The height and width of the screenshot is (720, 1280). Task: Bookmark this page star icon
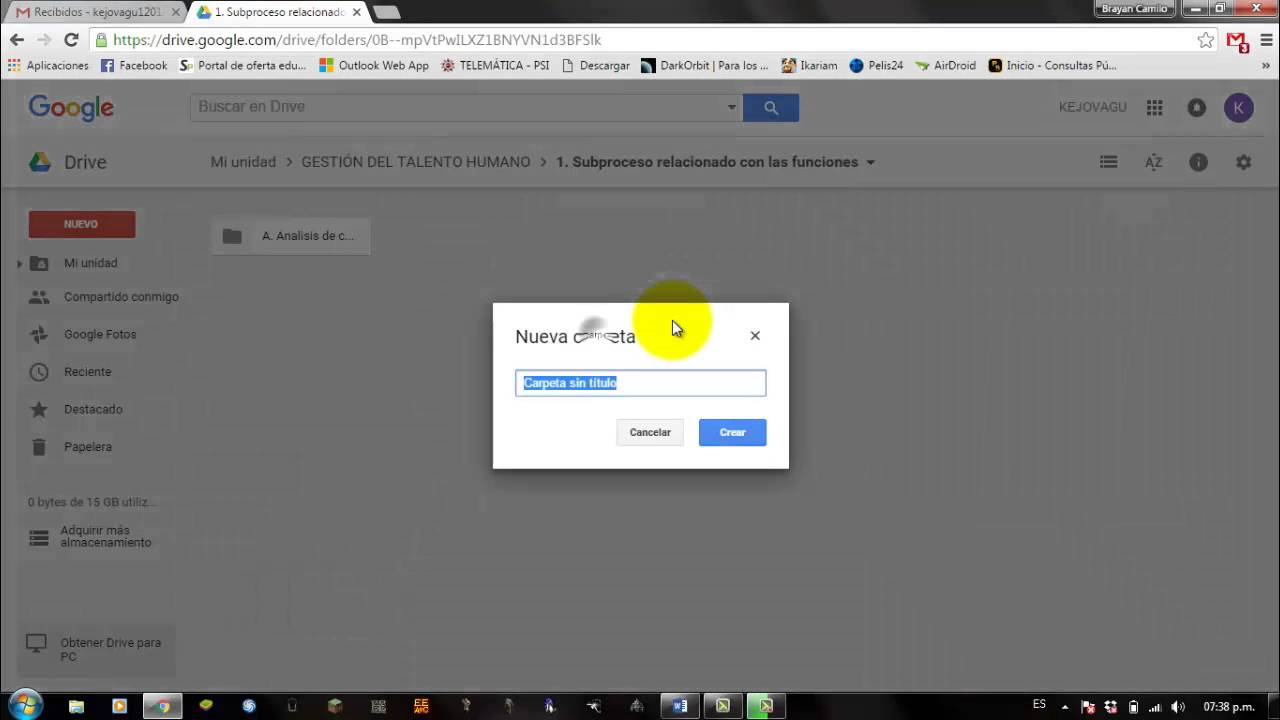tap(1206, 40)
